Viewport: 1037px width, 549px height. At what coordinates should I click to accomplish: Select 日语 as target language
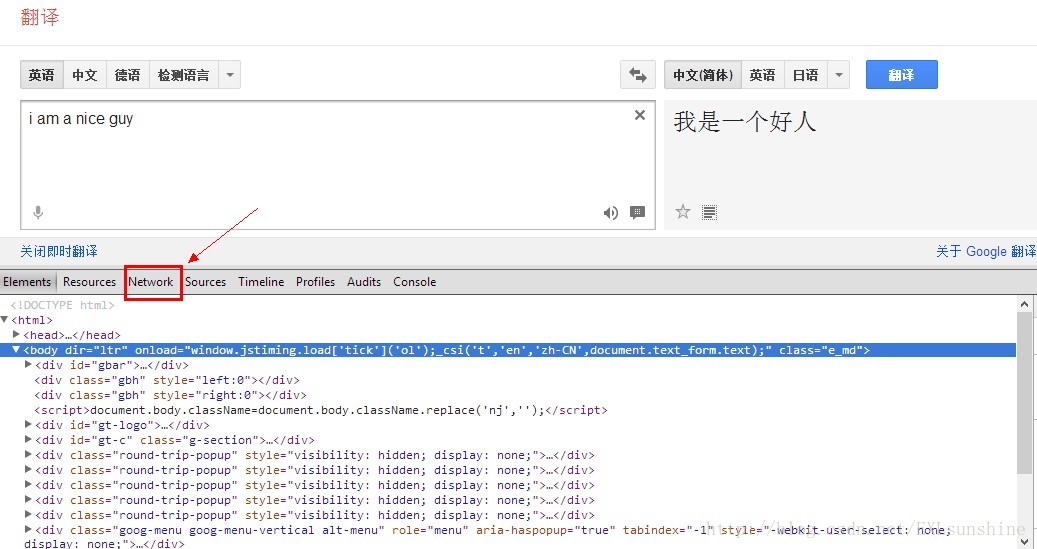806,75
